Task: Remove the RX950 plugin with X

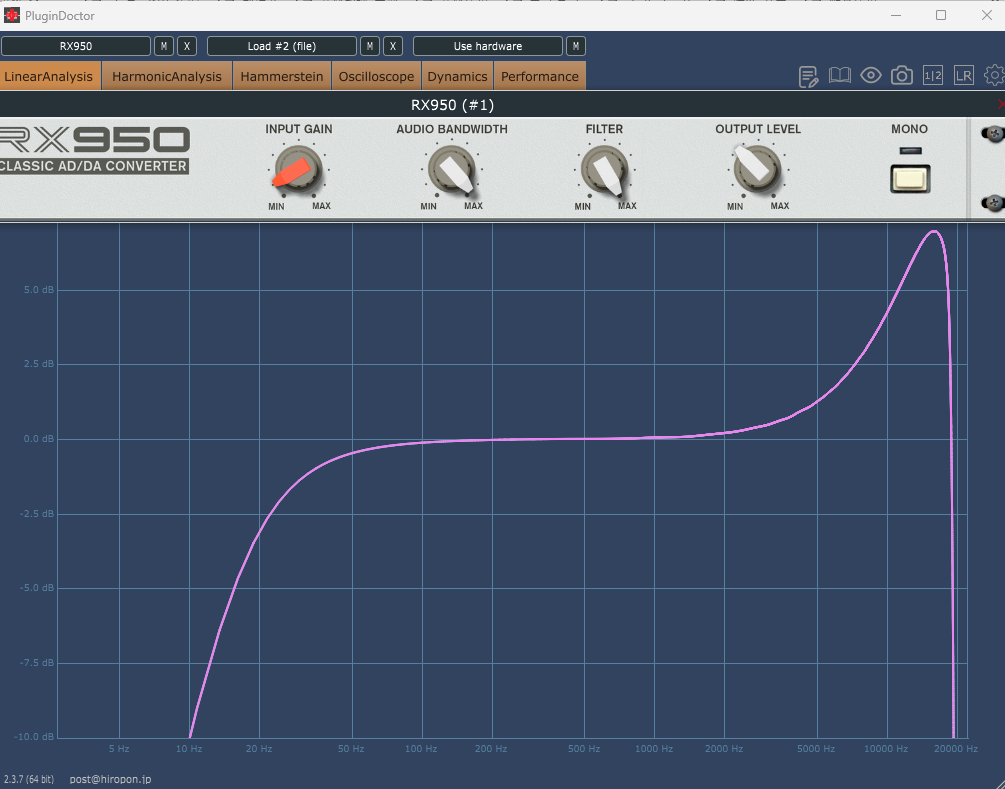Action: [x=187, y=46]
